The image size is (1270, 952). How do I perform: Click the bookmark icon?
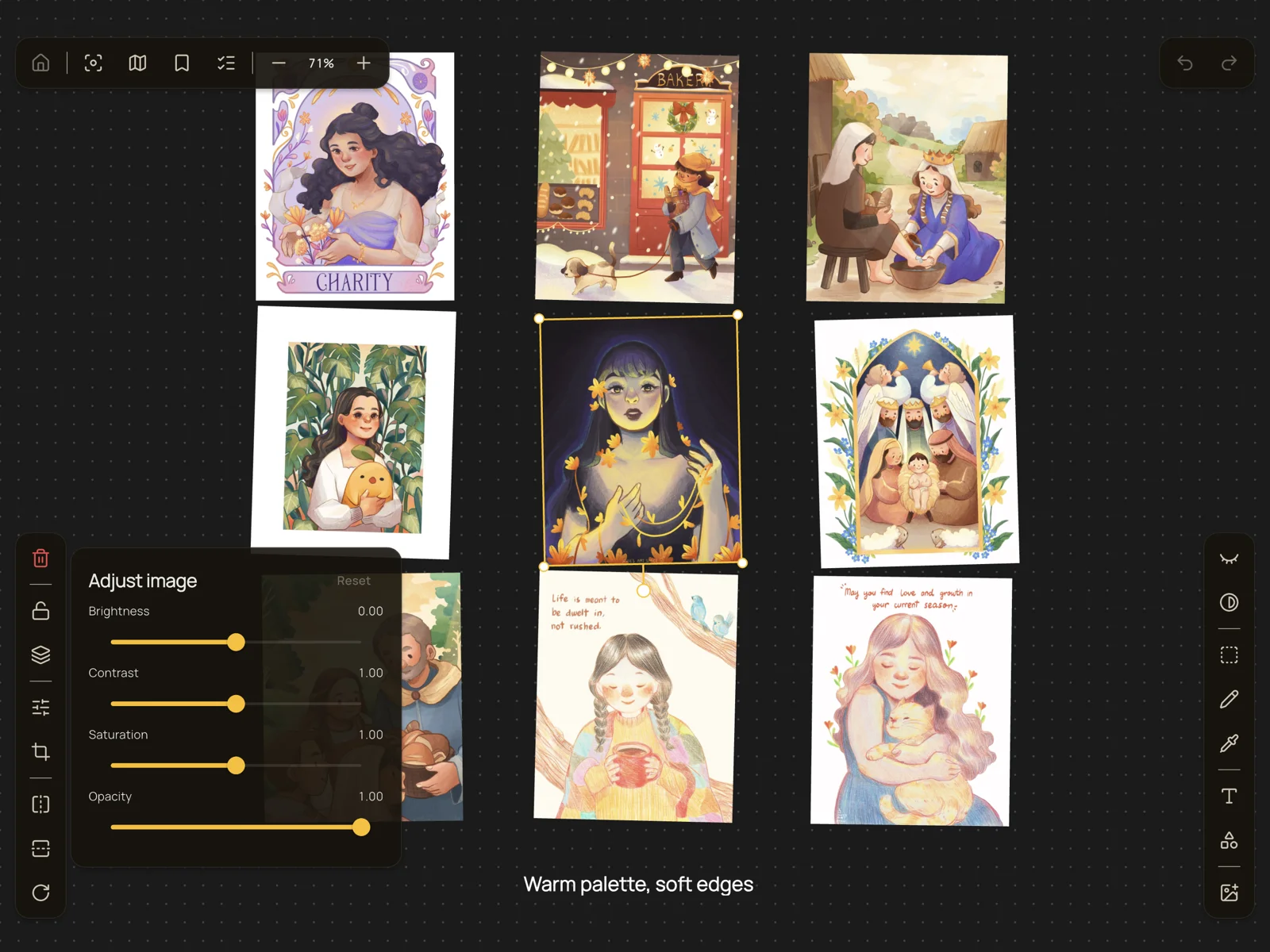[x=182, y=63]
